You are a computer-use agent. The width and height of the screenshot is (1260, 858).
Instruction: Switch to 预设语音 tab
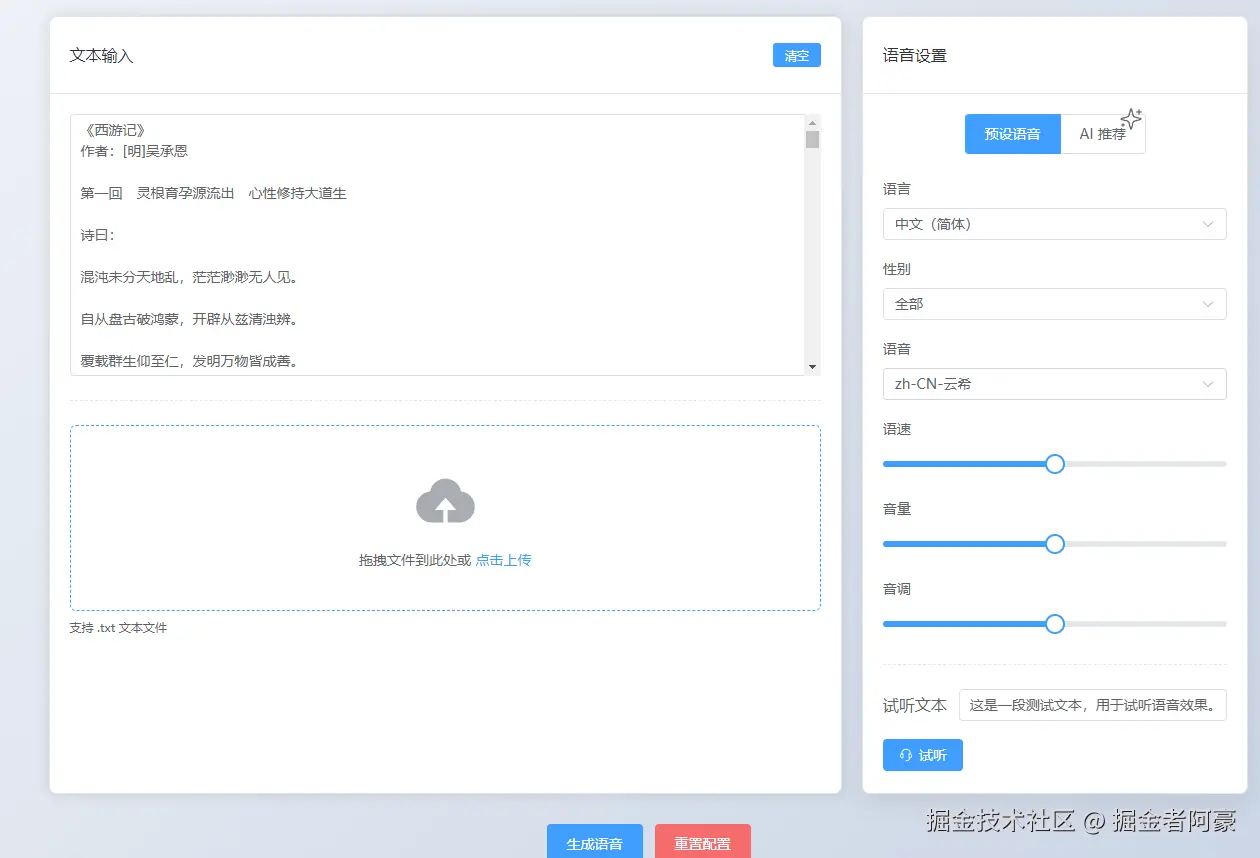click(1012, 134)
